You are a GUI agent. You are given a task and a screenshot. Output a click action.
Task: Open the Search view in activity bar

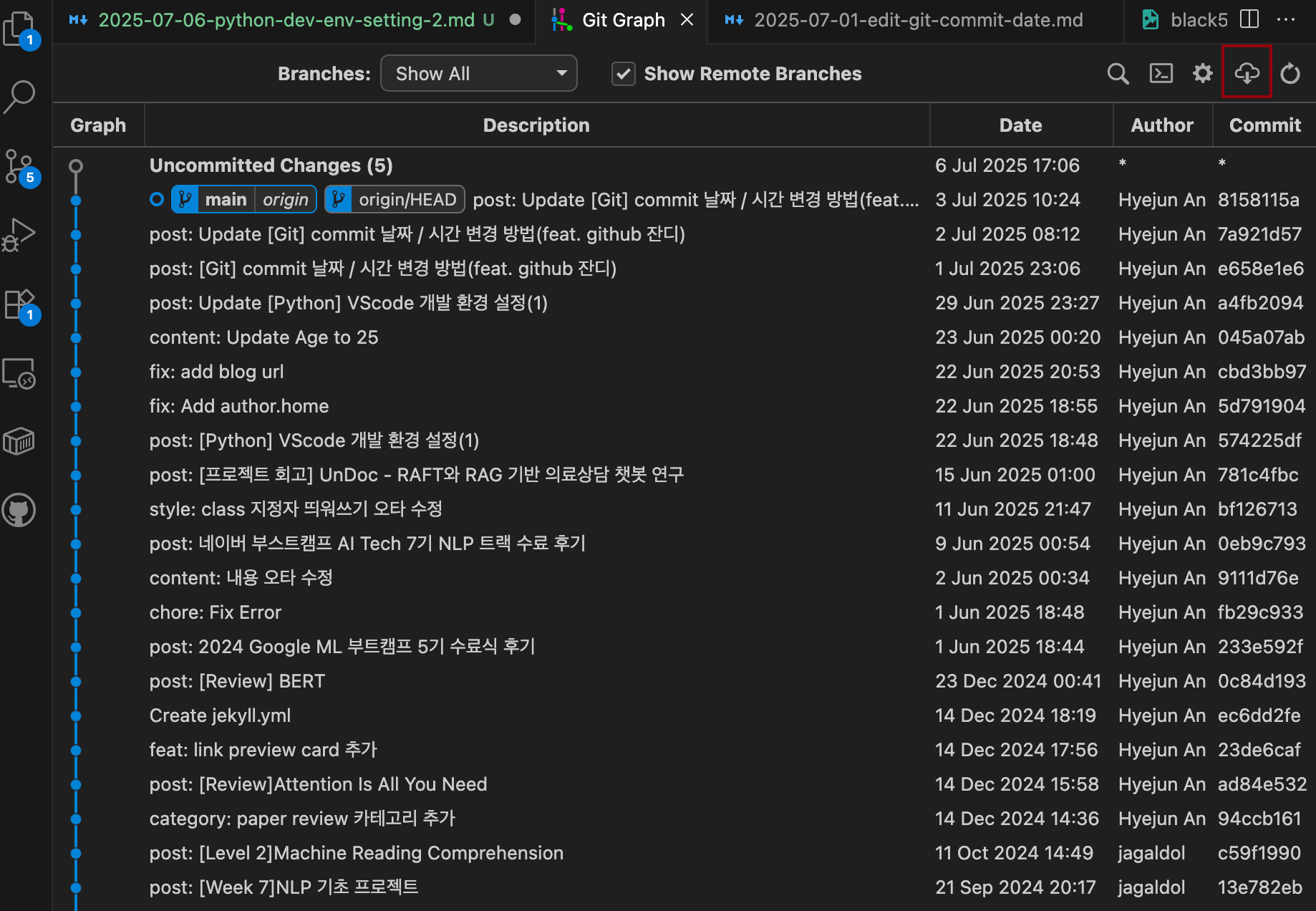click(19, 96)
